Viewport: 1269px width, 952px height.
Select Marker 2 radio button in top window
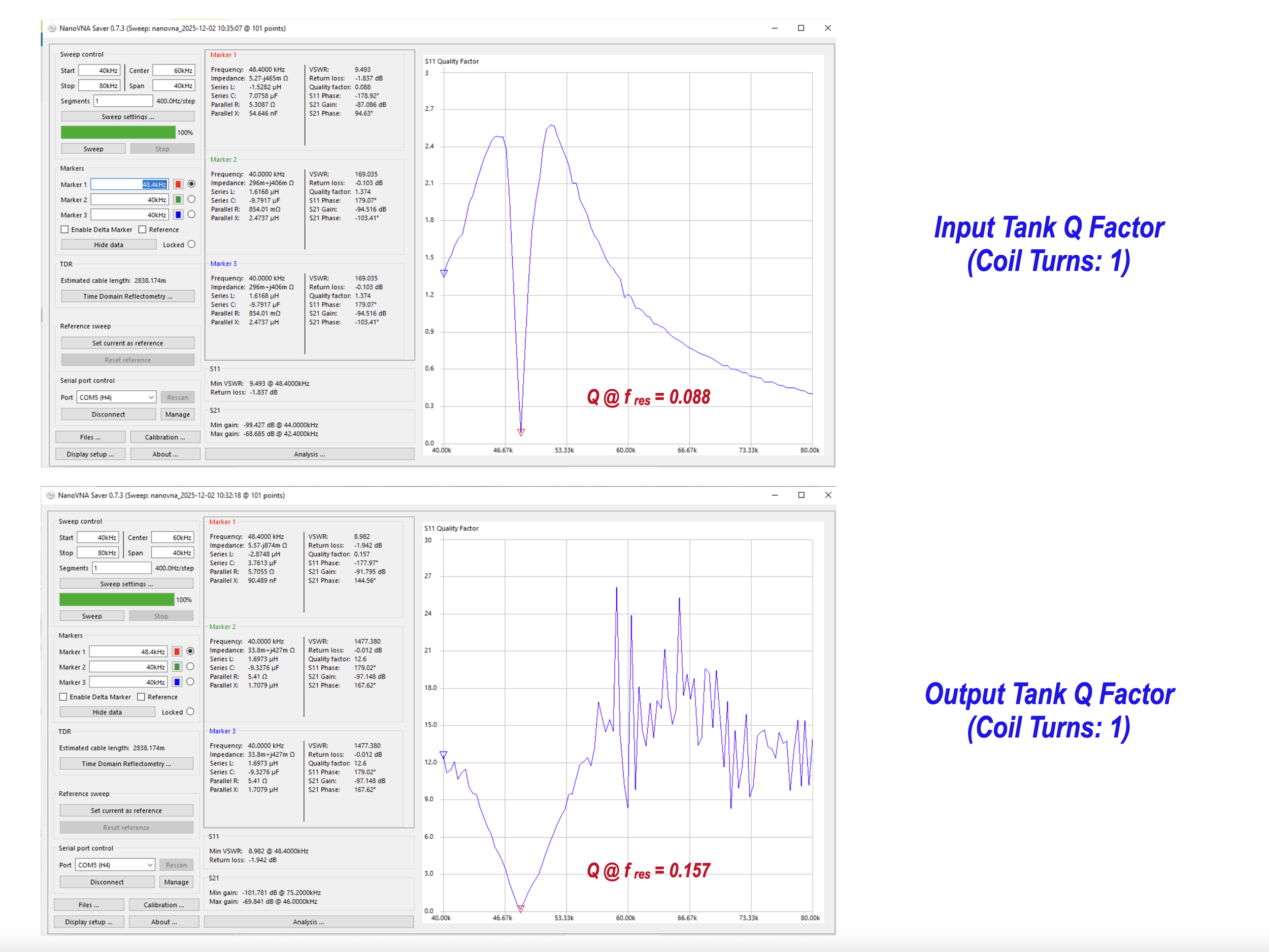point(191,199)
